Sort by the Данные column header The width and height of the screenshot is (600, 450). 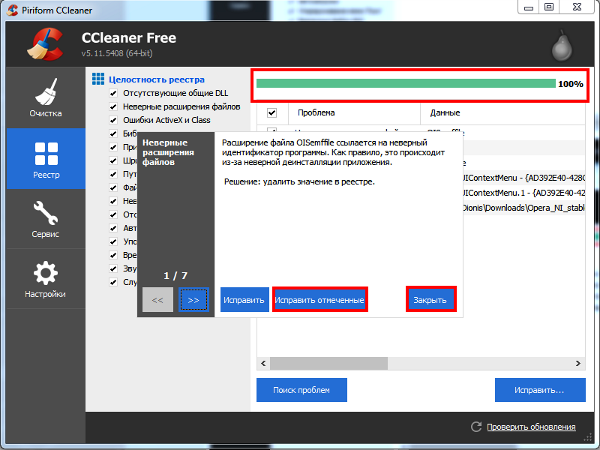coord(502,113)
